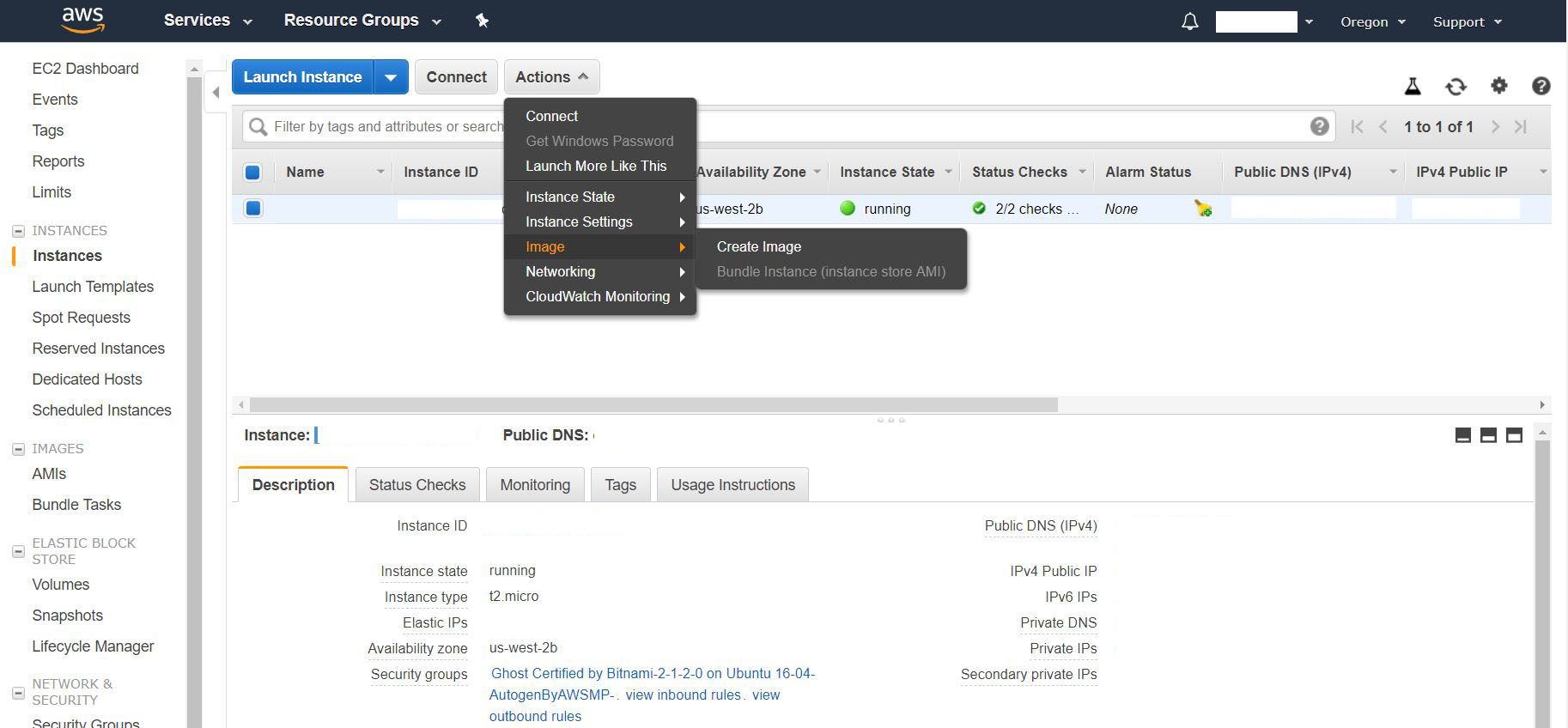Collapse the left navigation pane arrow
Screen dimensions: 1568x728
click(x=216, y=92)
